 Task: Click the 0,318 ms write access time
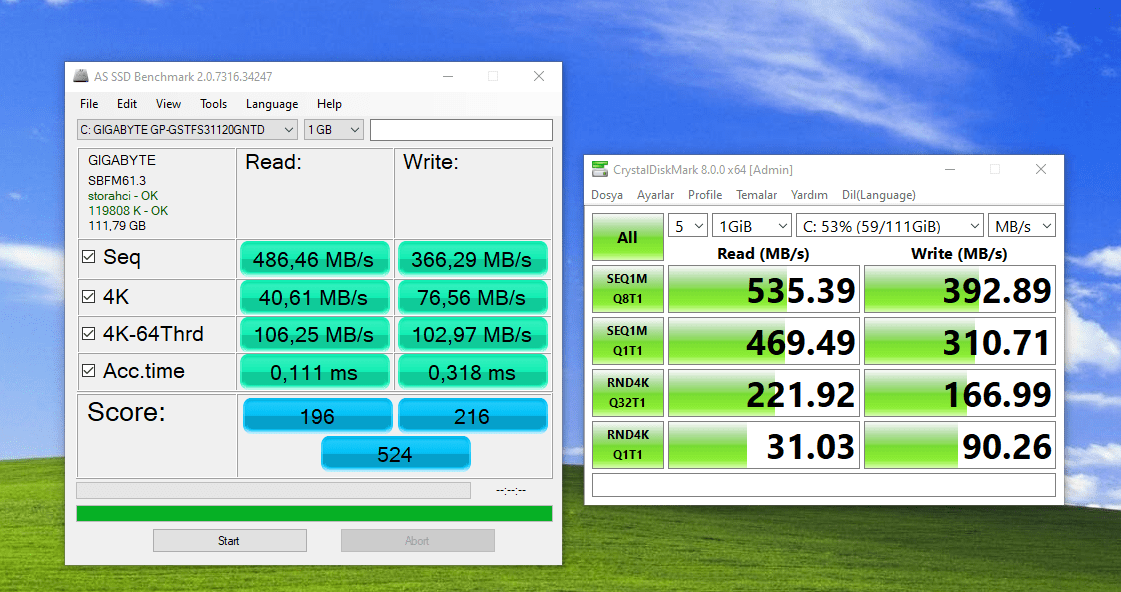coord(473,372)
